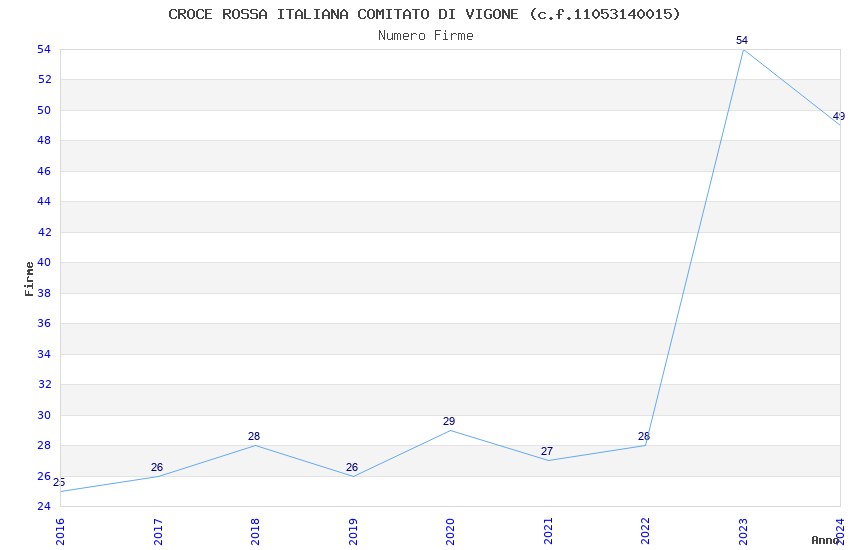Click the 40 tick on the y-axis
The height and width of the screenshot is (550, 850).
click(x=44, y=263)
